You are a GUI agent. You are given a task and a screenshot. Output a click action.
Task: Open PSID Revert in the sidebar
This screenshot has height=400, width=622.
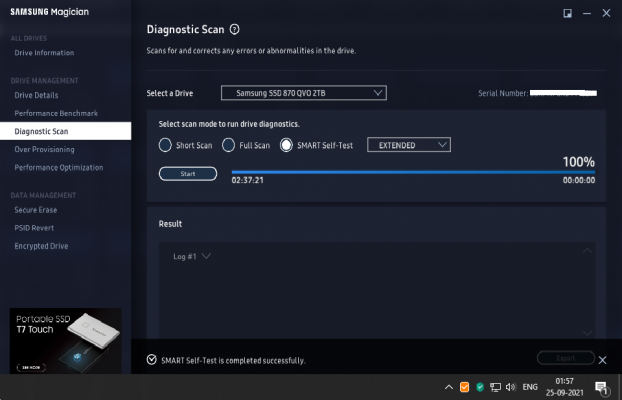point(34,228)
